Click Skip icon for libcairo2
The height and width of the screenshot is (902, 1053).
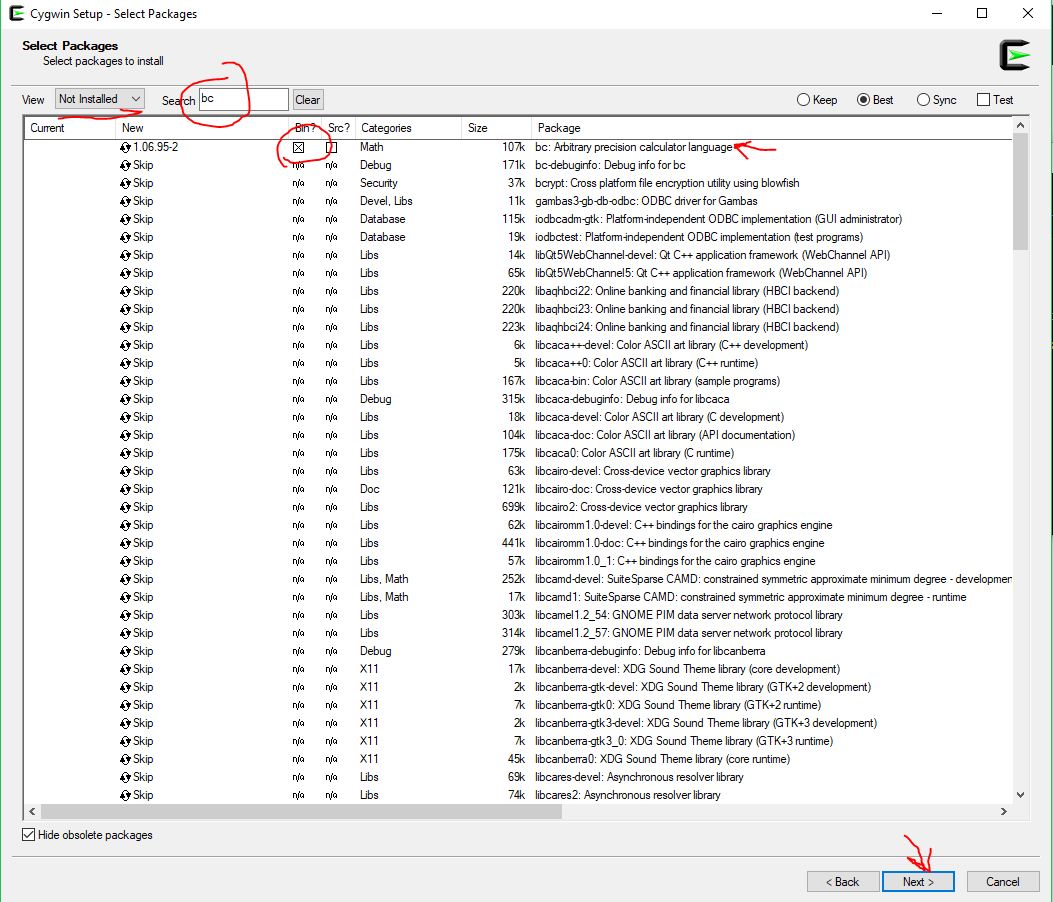(125, 507)
